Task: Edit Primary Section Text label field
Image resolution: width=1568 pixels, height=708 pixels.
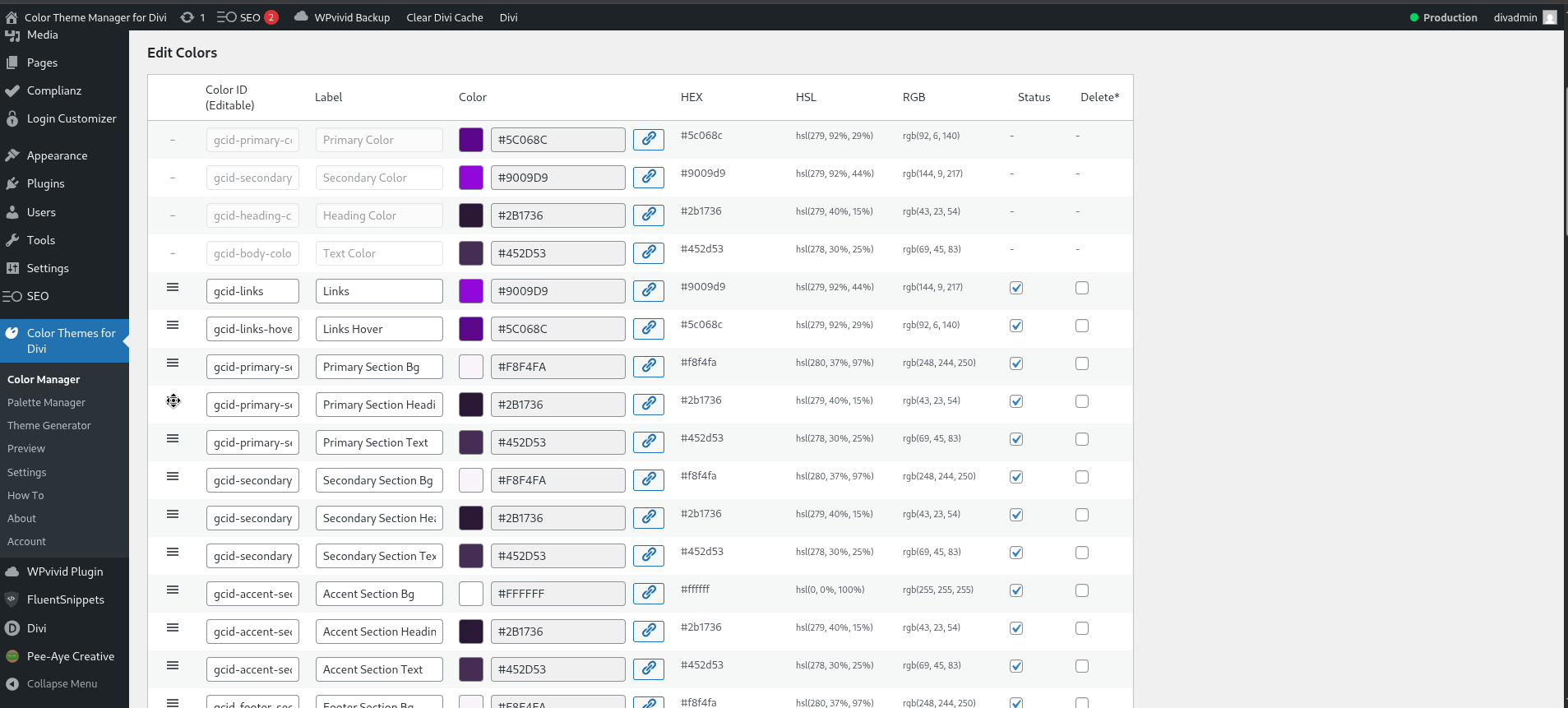Action: pyautogui.click(x=379, y=442)
